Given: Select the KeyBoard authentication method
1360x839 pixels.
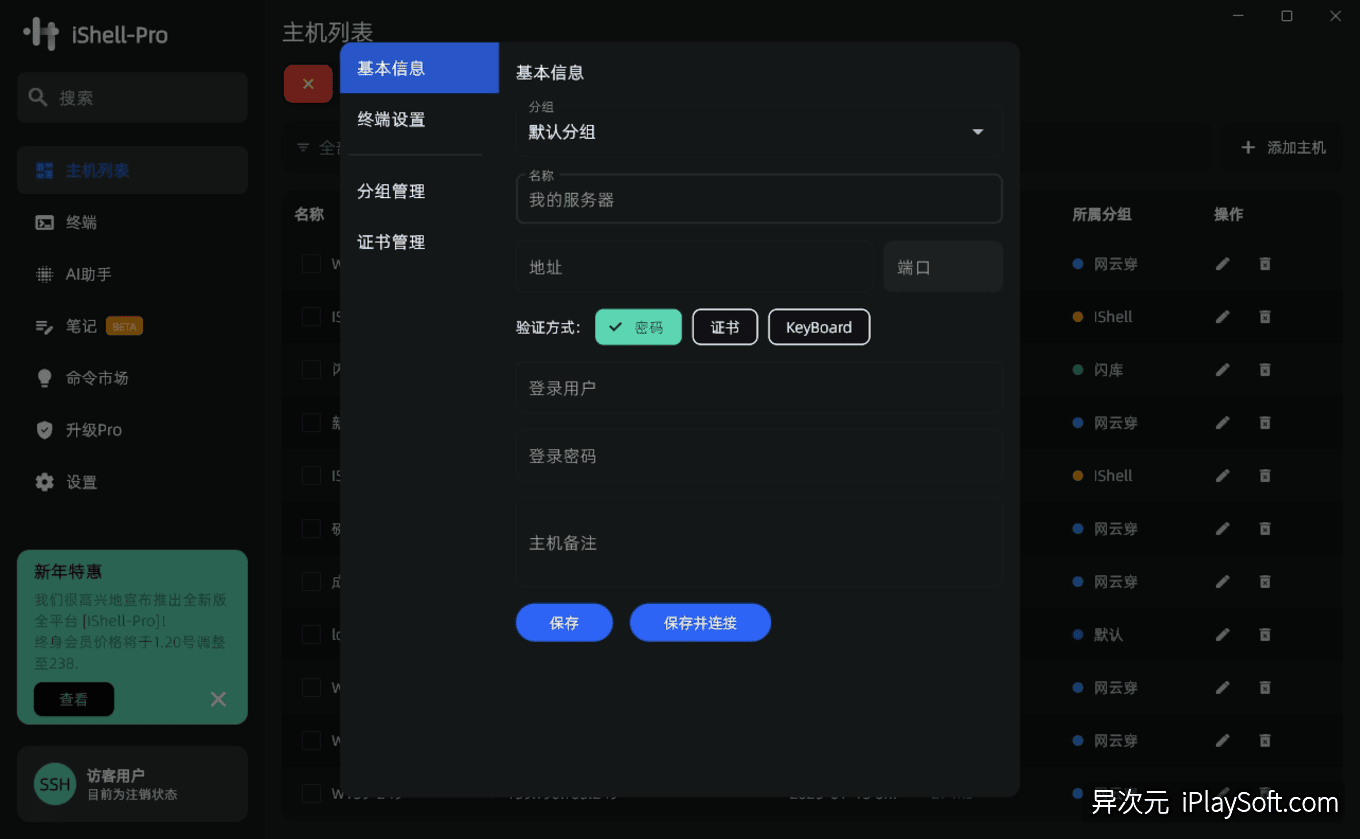Looking at the screenshot, I should [x=818, y=327].
